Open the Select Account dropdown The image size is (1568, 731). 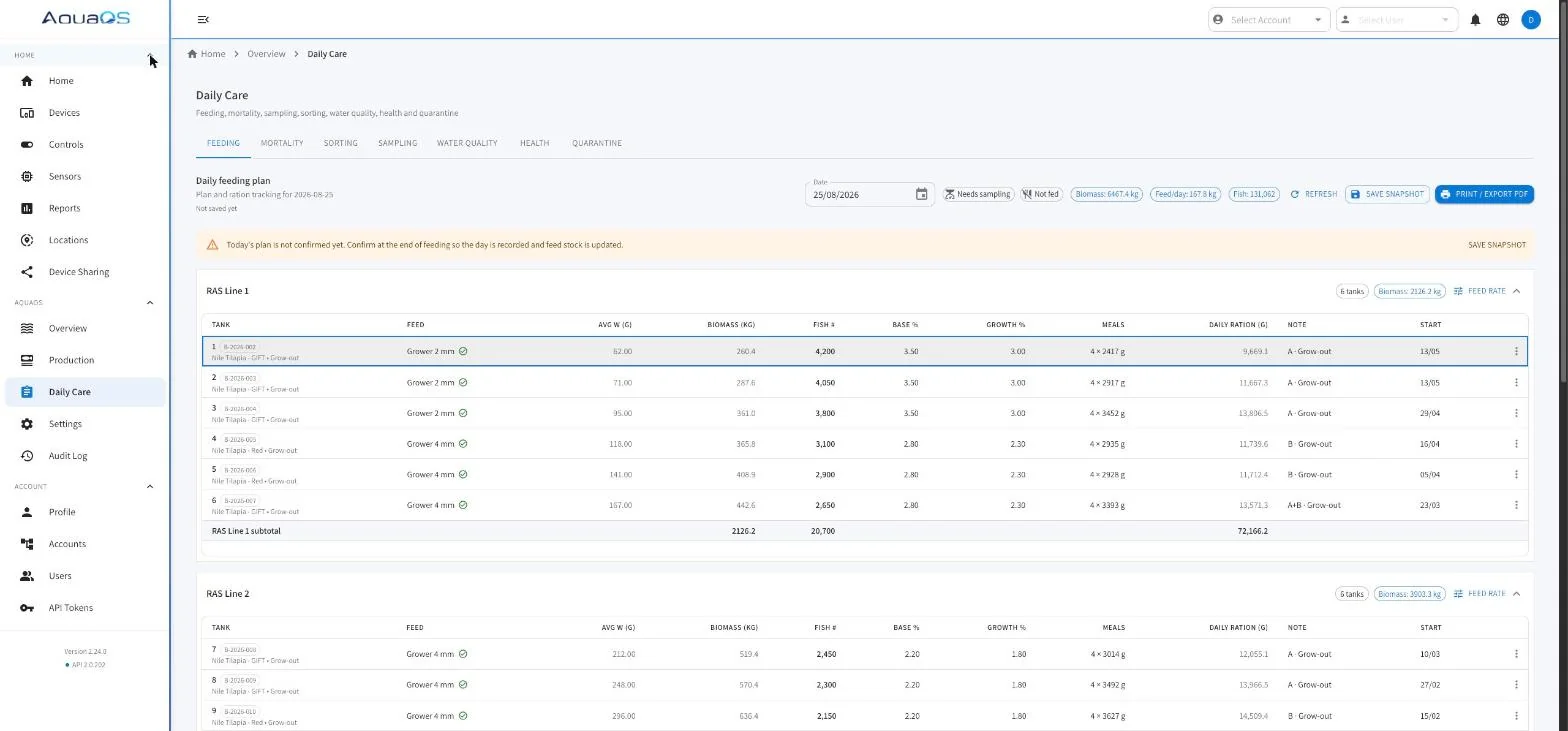coord(1268,20)
